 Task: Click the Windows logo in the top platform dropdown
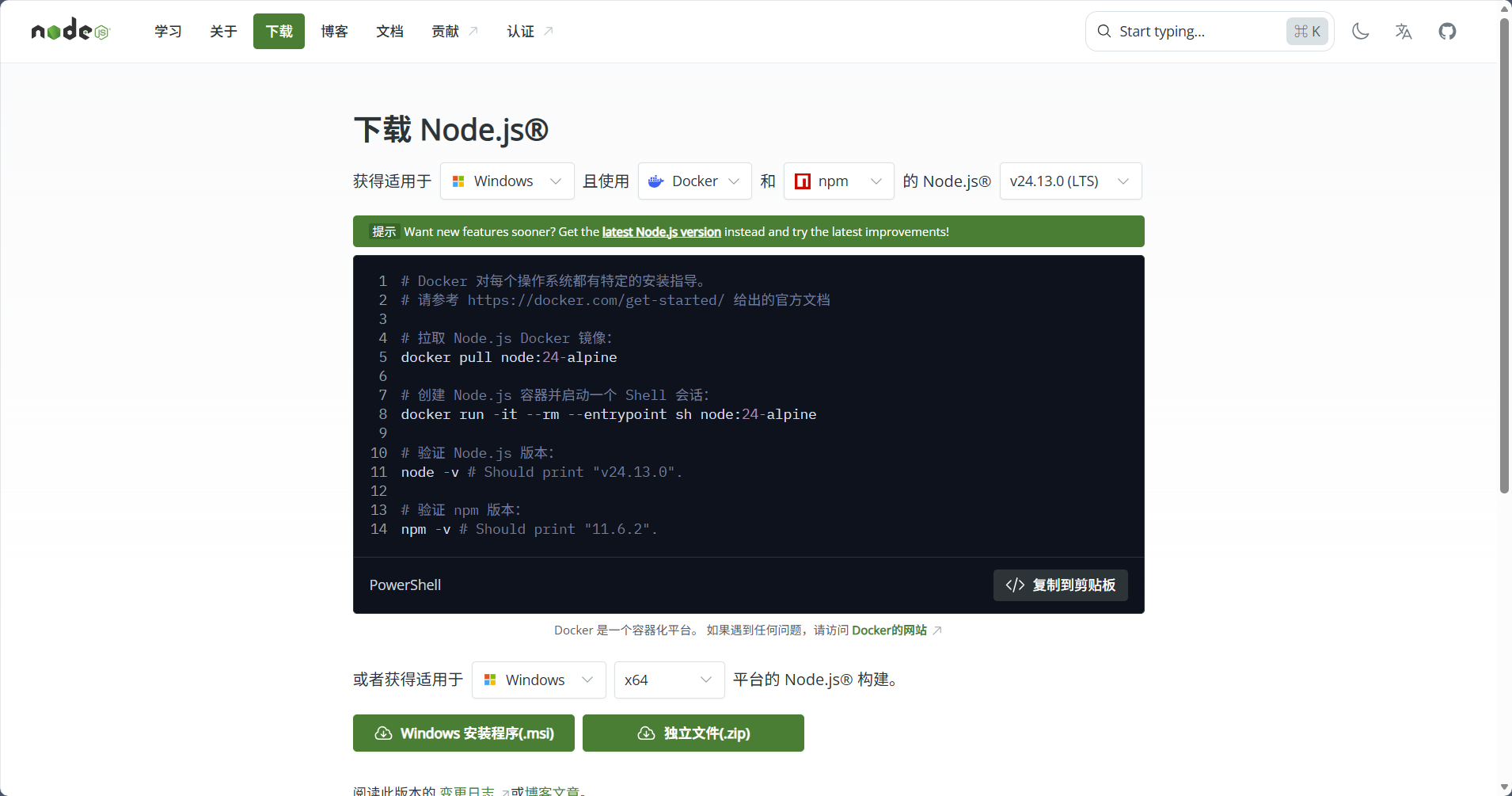(458, 181)
